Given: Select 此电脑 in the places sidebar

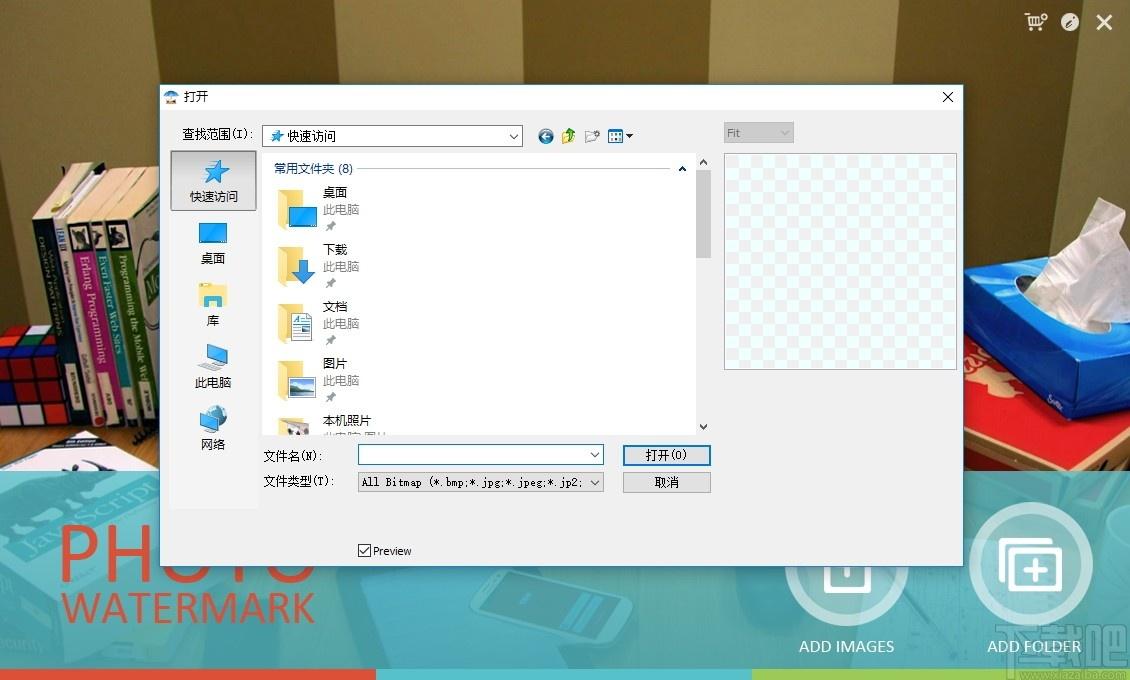Looking at the screenshot, I should (213, 367).
